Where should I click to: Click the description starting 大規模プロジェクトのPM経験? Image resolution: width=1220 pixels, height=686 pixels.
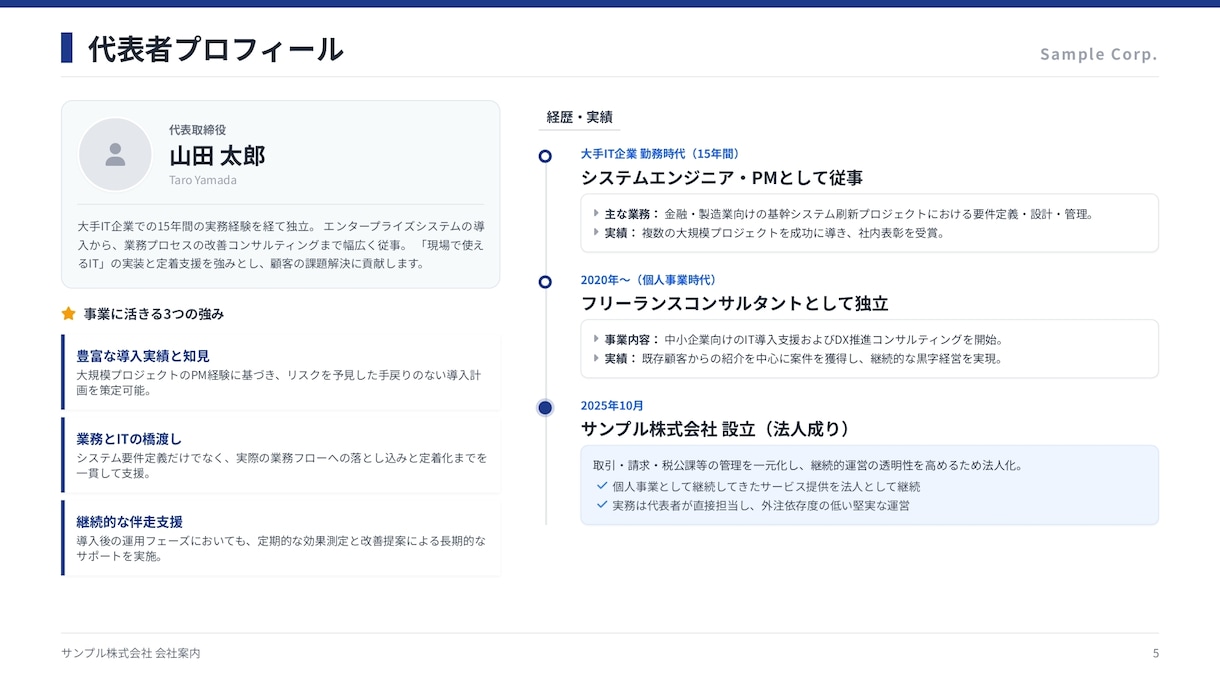point(281,383)
